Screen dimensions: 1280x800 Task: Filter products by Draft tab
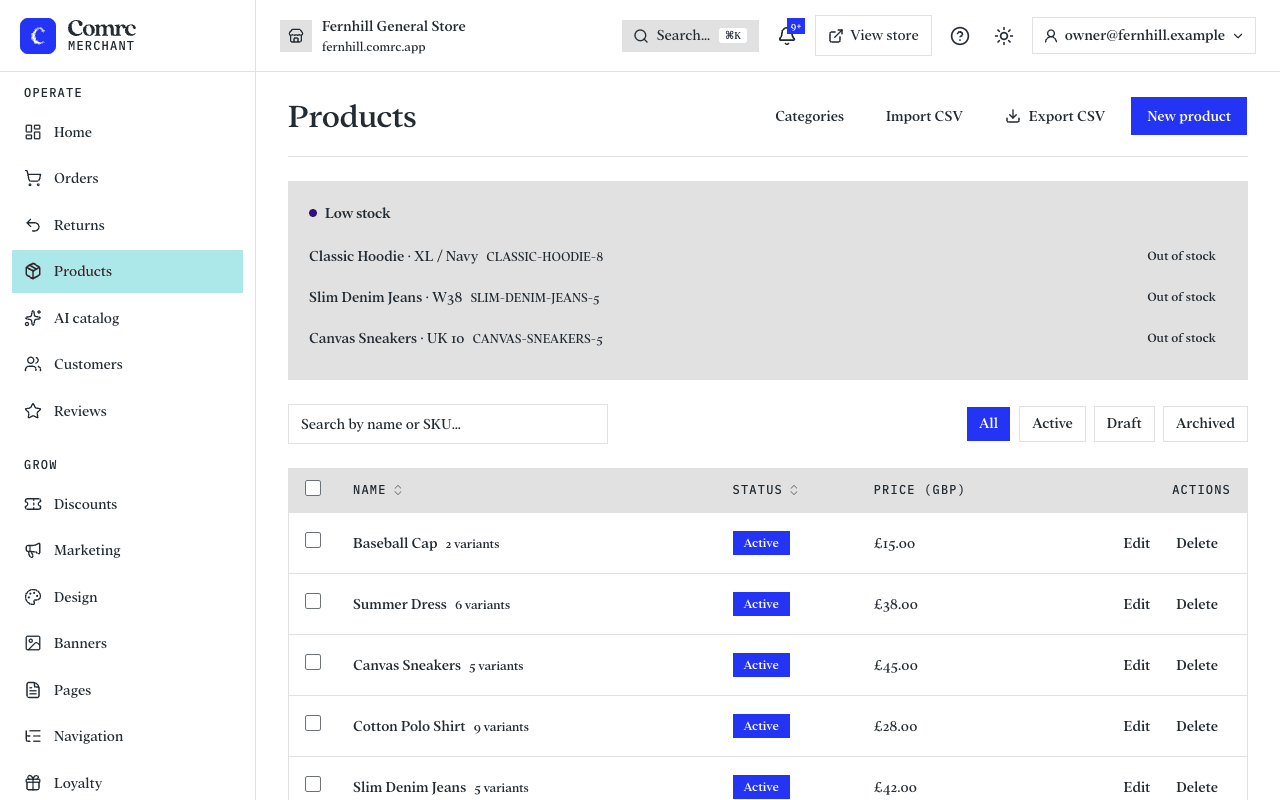pyautogui.click(x=1124, y=424)
